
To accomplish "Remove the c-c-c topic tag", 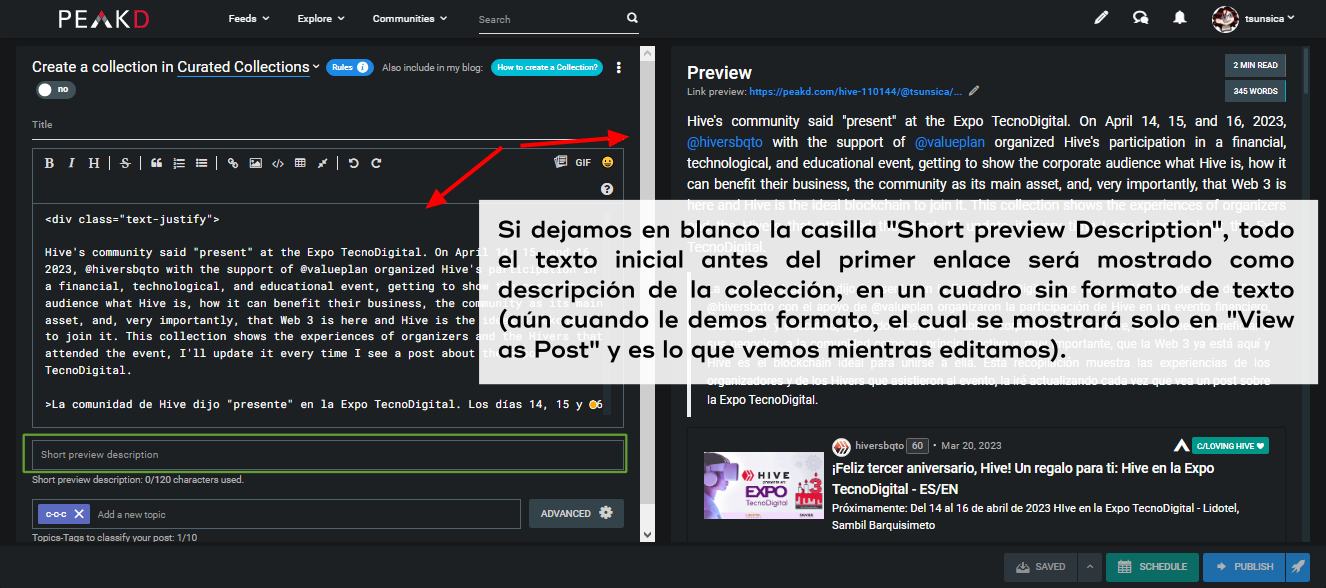I will [x=79, y=513].
